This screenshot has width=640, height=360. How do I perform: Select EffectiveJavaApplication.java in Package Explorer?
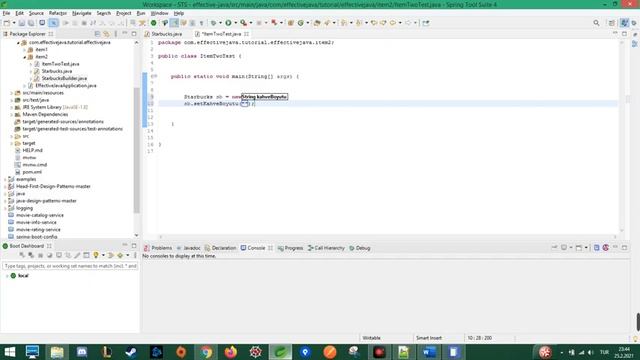click(x=66, y=86)
